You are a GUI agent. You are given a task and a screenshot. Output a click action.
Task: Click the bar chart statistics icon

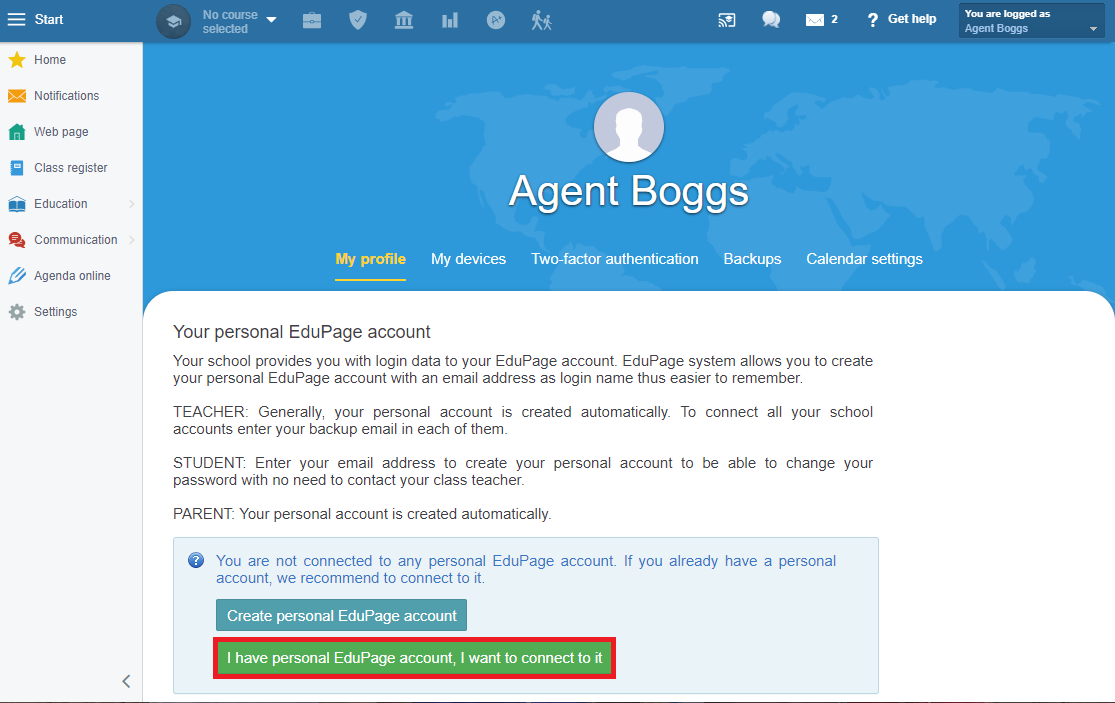point(449,21)
